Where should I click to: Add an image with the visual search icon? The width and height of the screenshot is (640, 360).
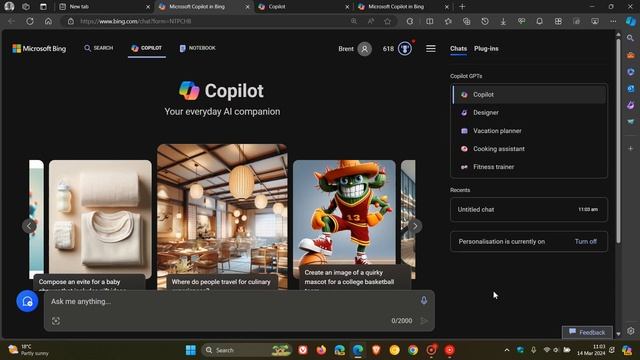(x=56, y=321)
